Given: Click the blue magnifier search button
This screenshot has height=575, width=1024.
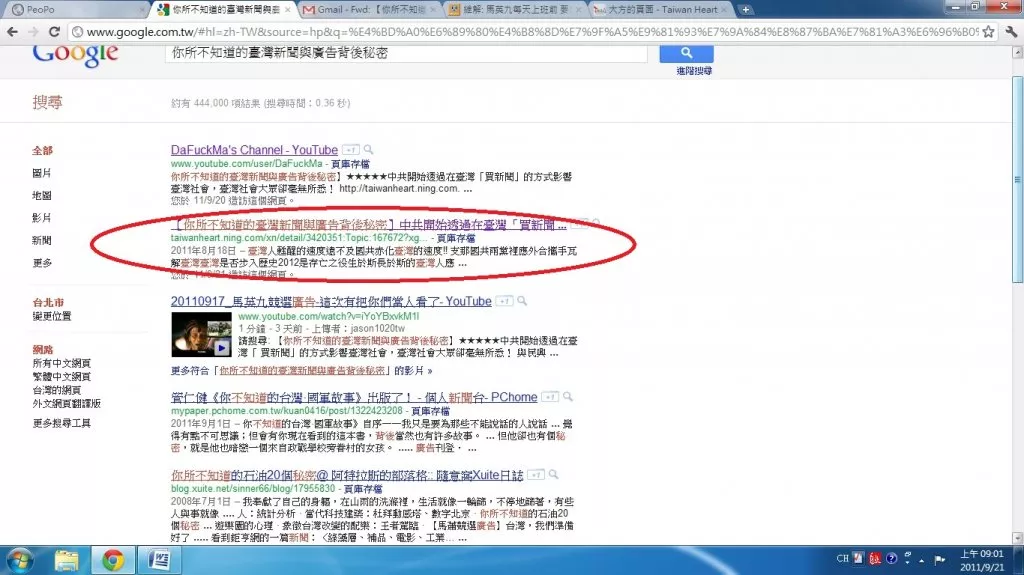Looking at the screenshot, I should (x=686, y=53).
